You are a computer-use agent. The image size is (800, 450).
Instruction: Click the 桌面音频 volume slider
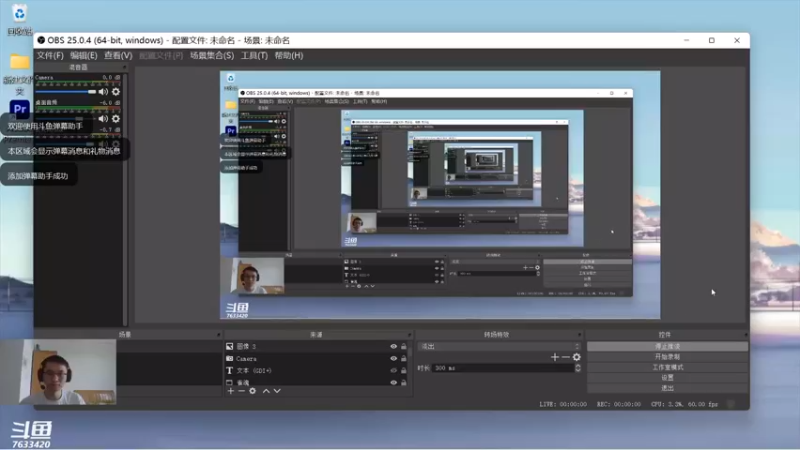(x=66, y=118)
